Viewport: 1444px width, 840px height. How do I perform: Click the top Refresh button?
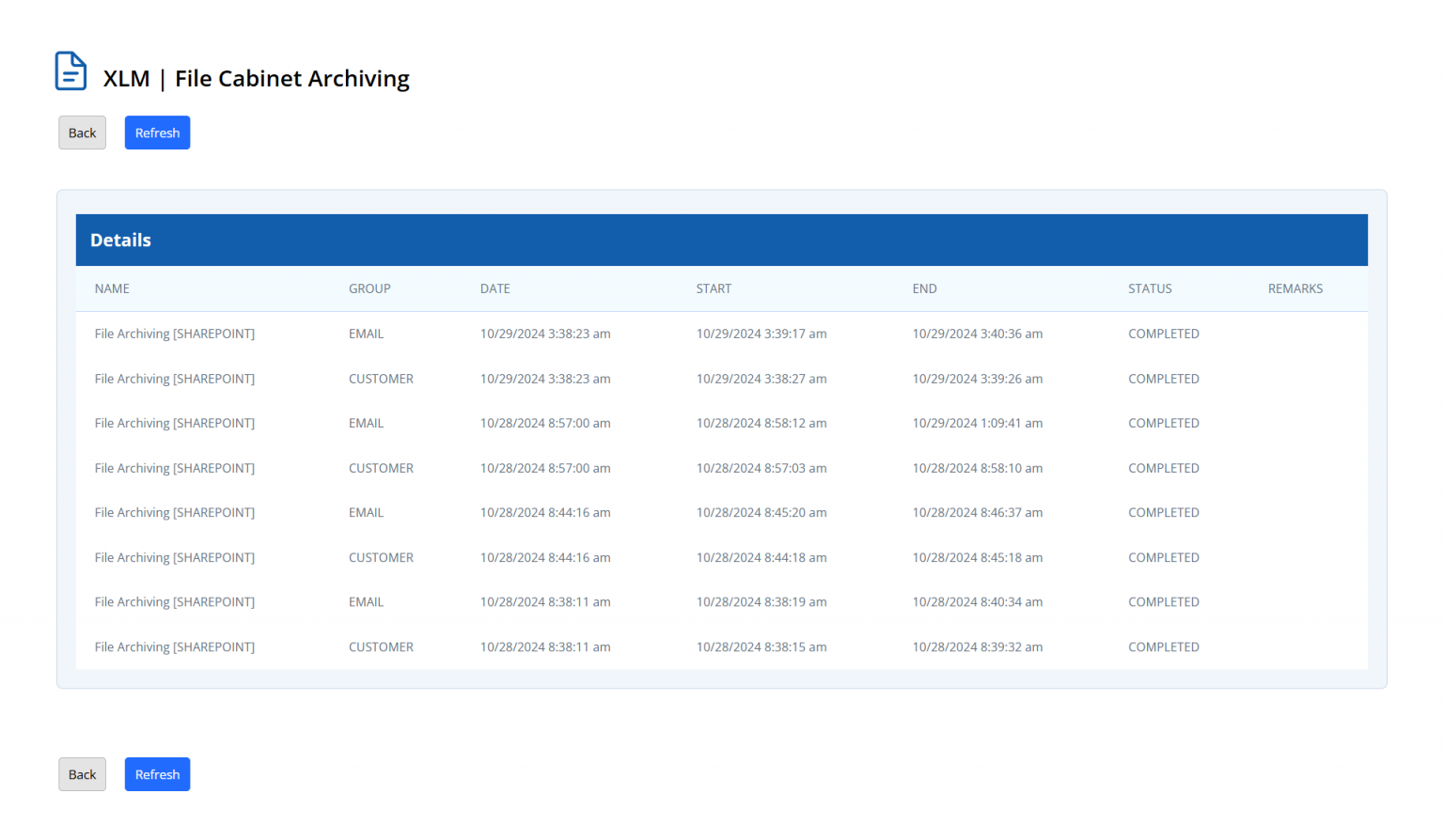pos(157,132)
